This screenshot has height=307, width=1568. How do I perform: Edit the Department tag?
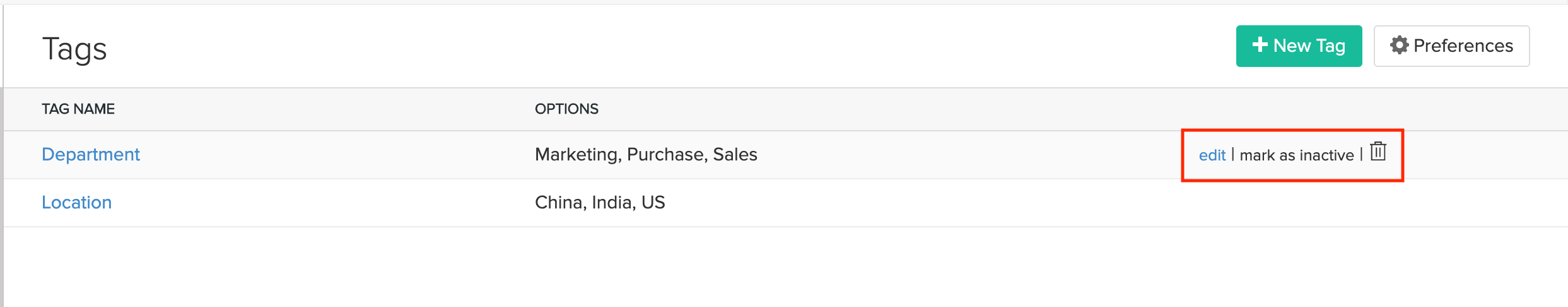(x=1212, y=155)
